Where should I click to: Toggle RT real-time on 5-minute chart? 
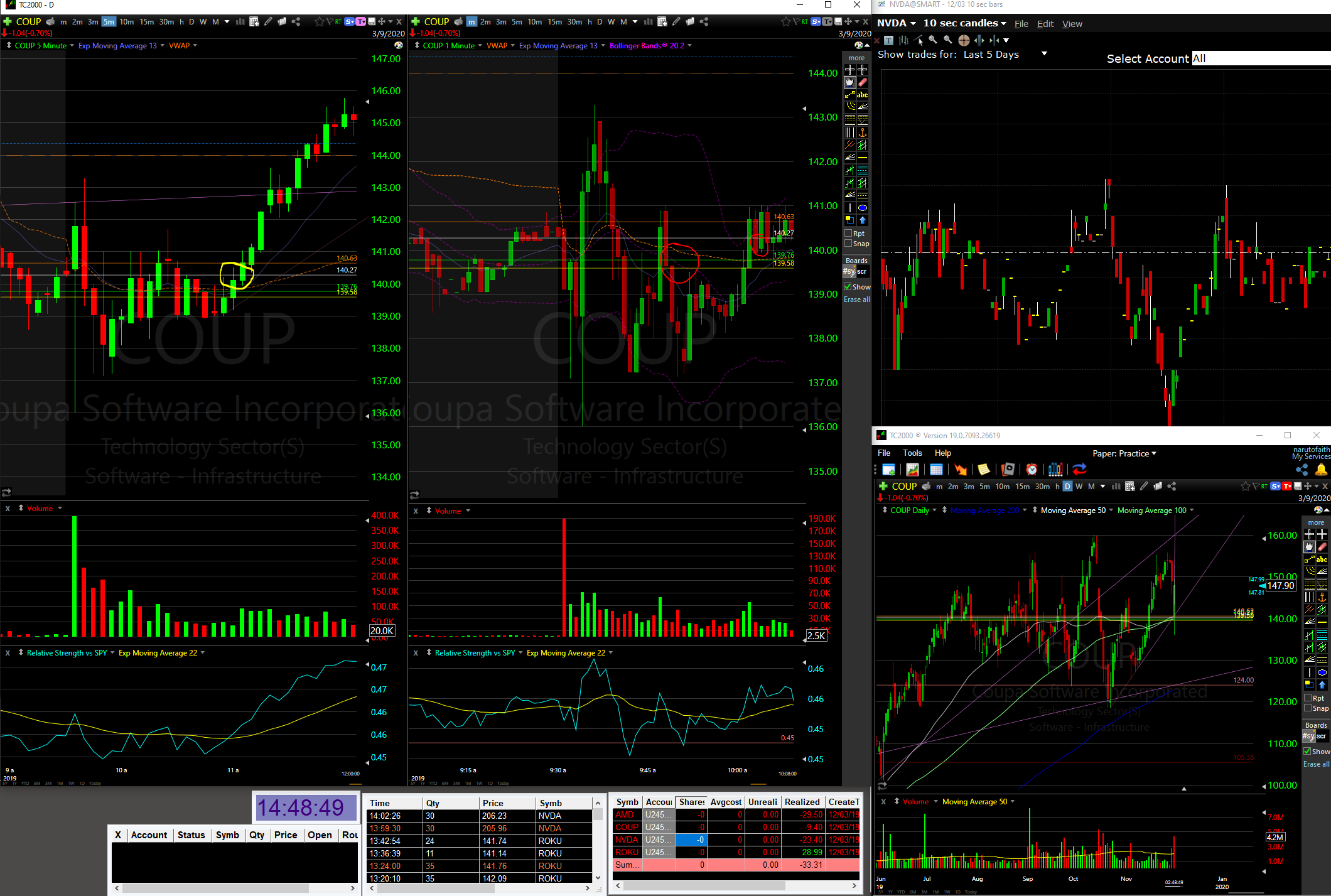pyautogui.click(x=338, y=21)
